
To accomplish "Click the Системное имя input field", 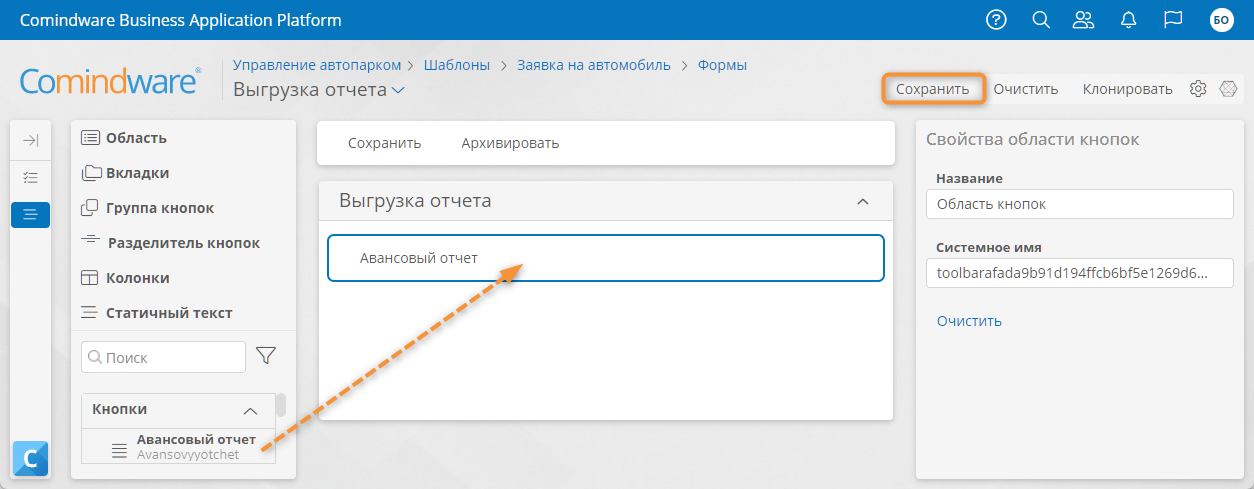I will coord(1080,273).
